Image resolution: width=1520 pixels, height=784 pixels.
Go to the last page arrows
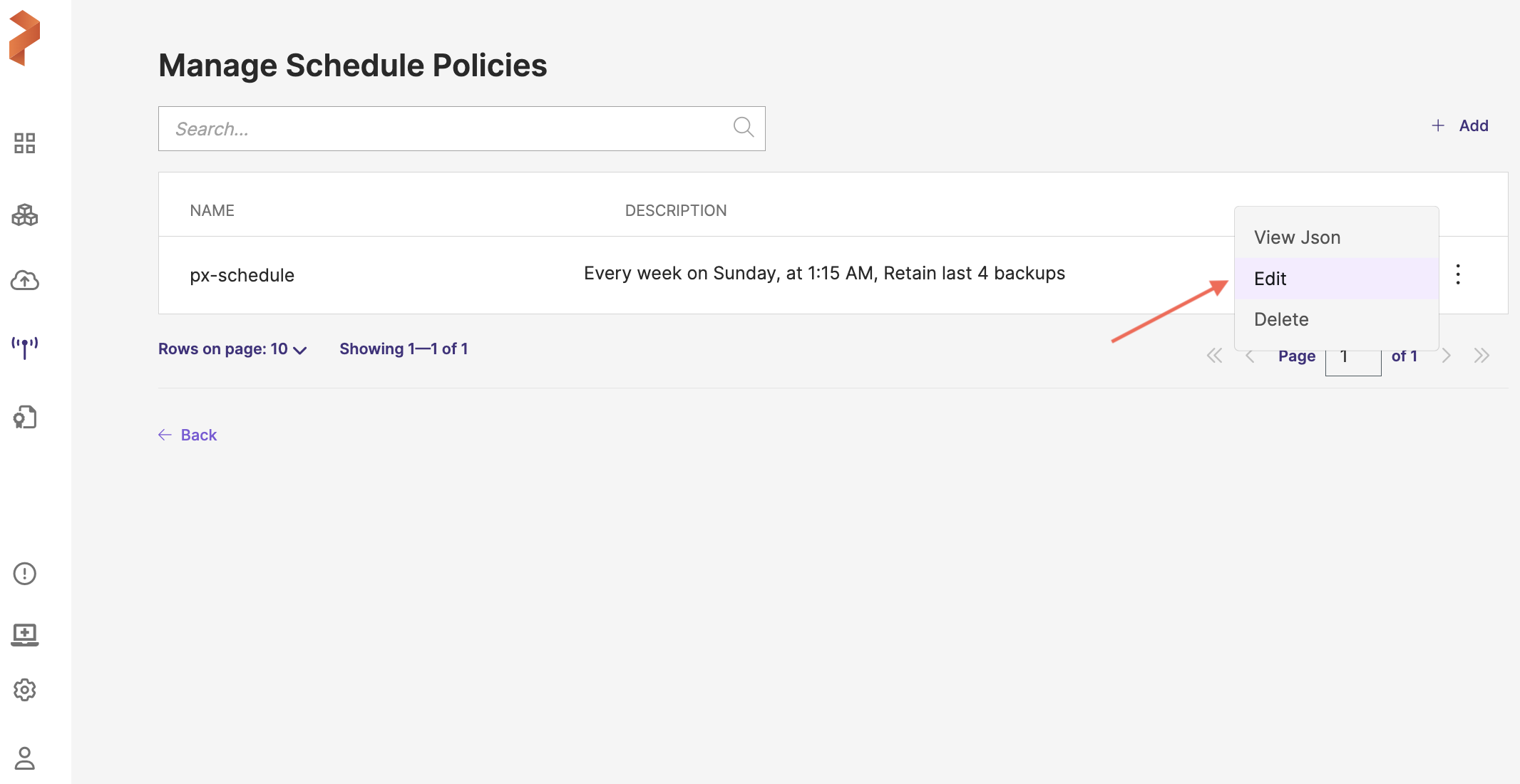[x=1482, y=356]
